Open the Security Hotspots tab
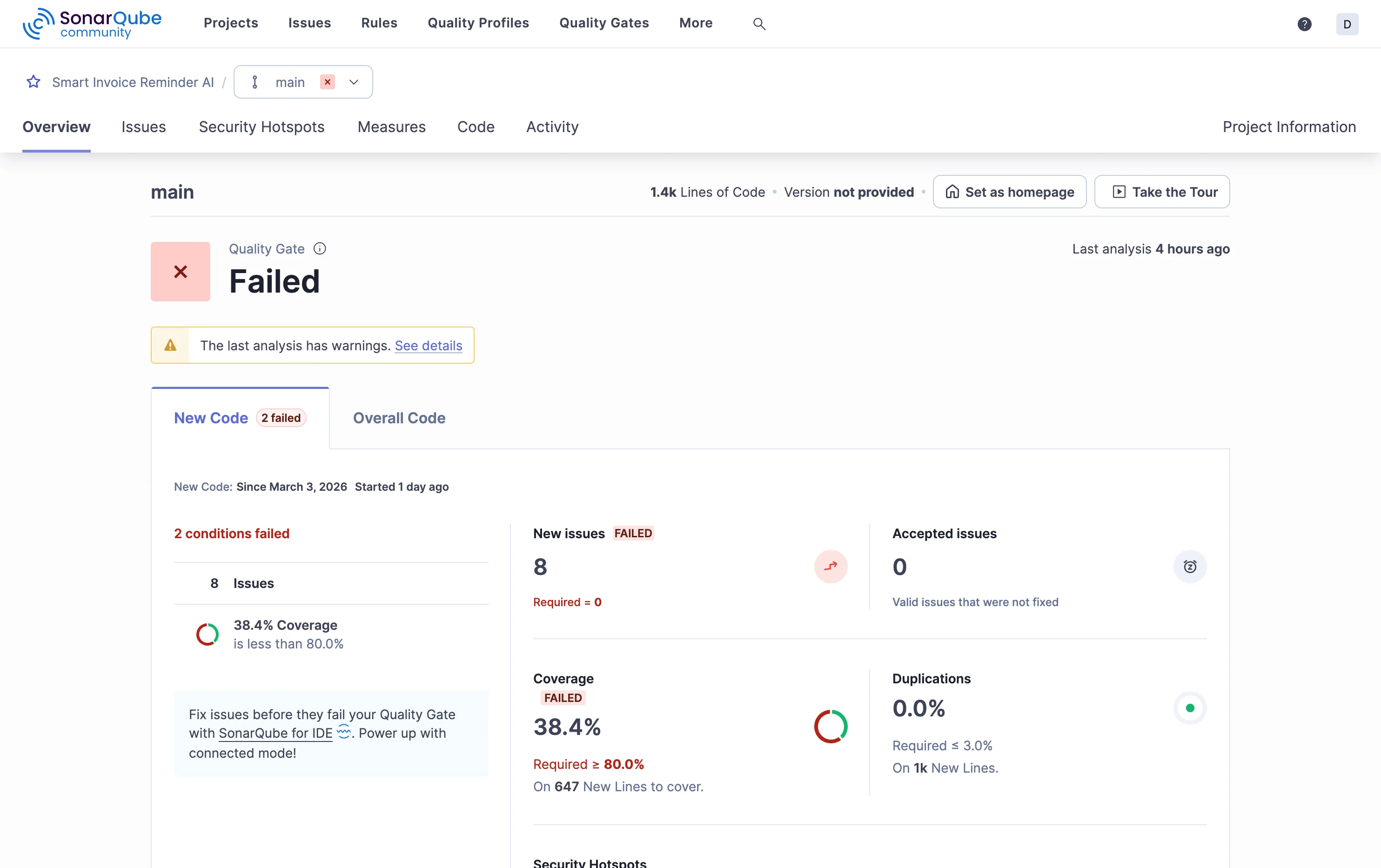Viewport: 1381px width, 868px height. (x=261, y=127)
